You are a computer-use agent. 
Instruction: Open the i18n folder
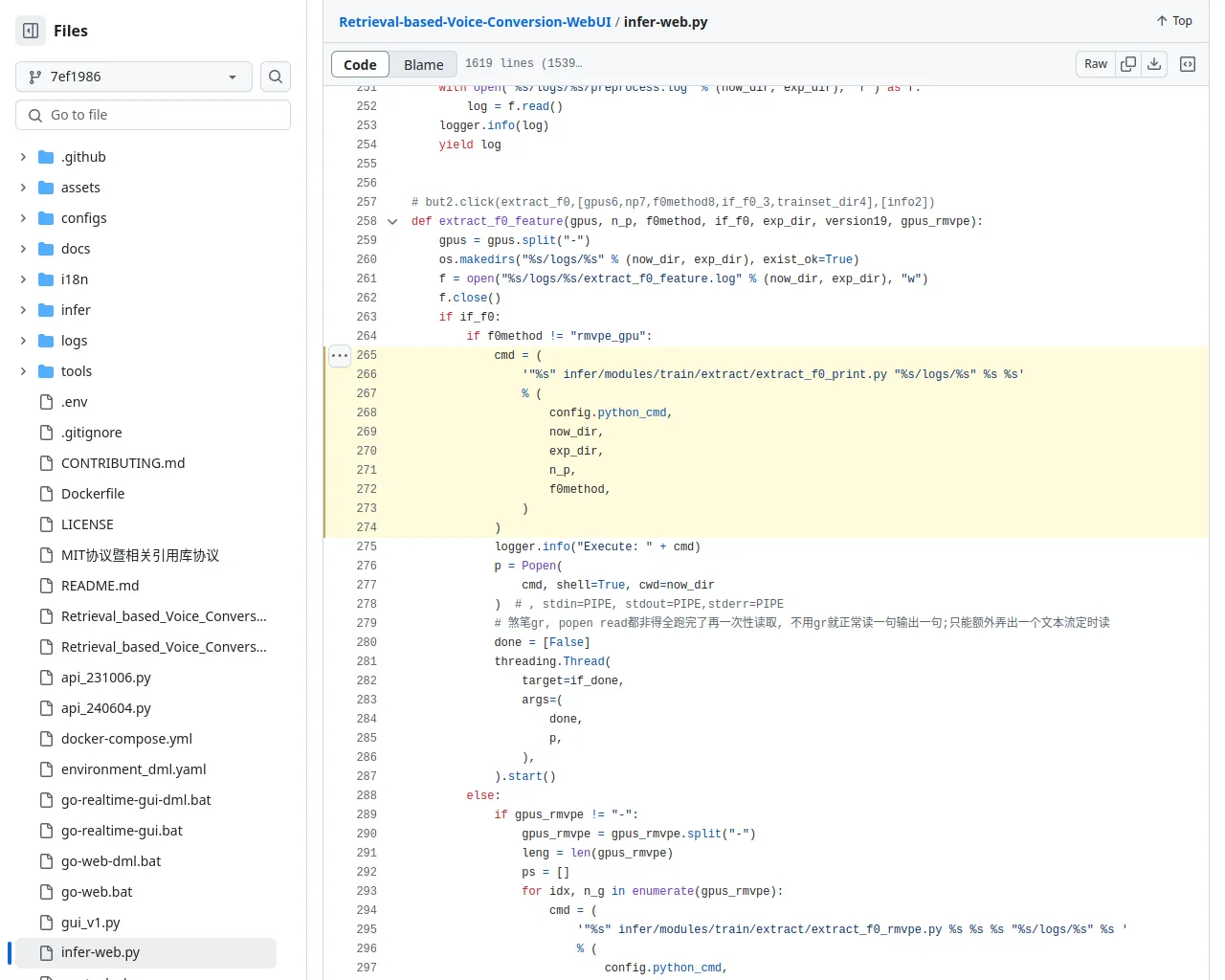pos(75,279)
